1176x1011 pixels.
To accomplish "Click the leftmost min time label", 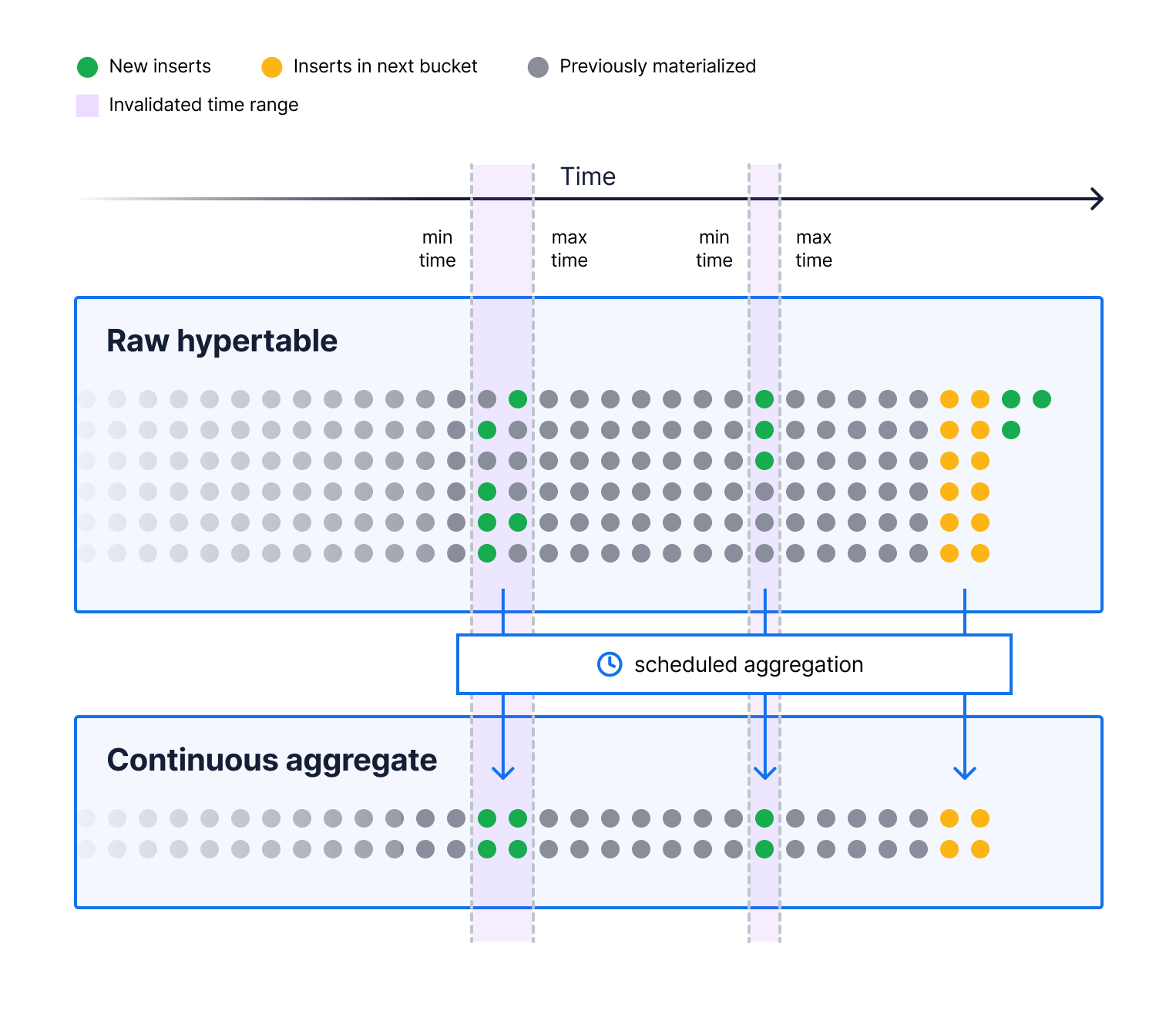I will [x=437, y=249].
